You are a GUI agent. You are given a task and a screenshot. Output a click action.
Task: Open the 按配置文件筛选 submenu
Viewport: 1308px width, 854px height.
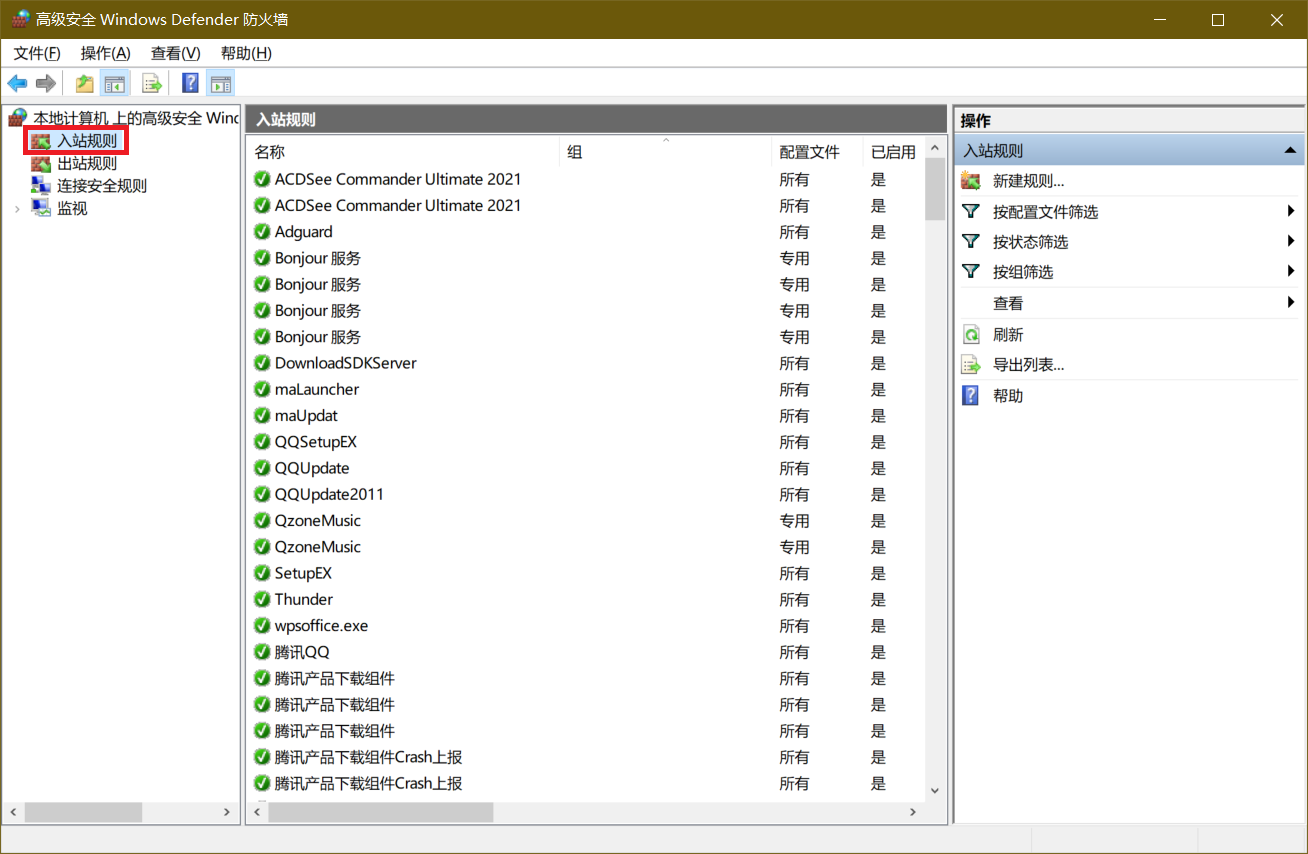(1045, 212)
